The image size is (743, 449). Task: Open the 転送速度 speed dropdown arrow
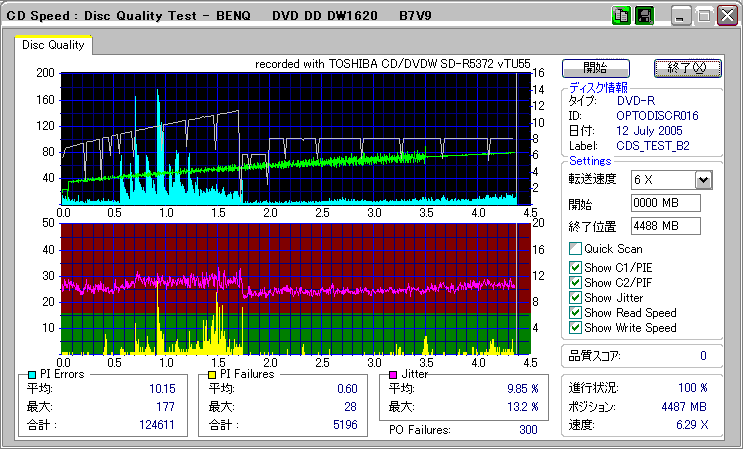coord(702,180)
